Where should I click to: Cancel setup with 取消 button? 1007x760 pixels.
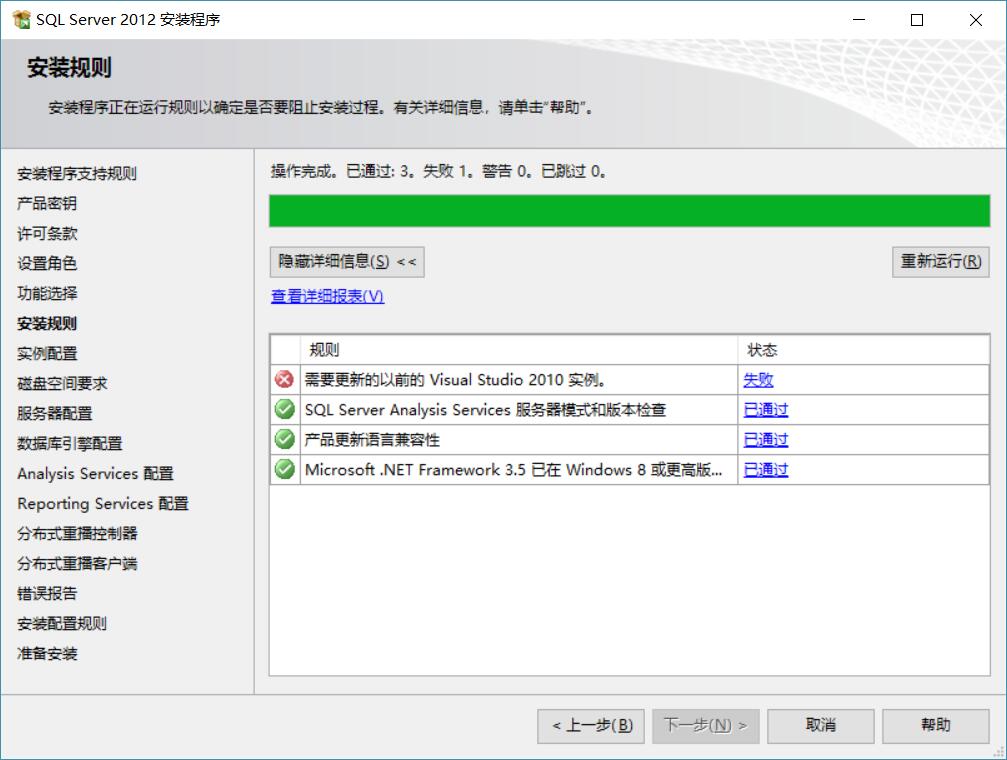point(821,726)
